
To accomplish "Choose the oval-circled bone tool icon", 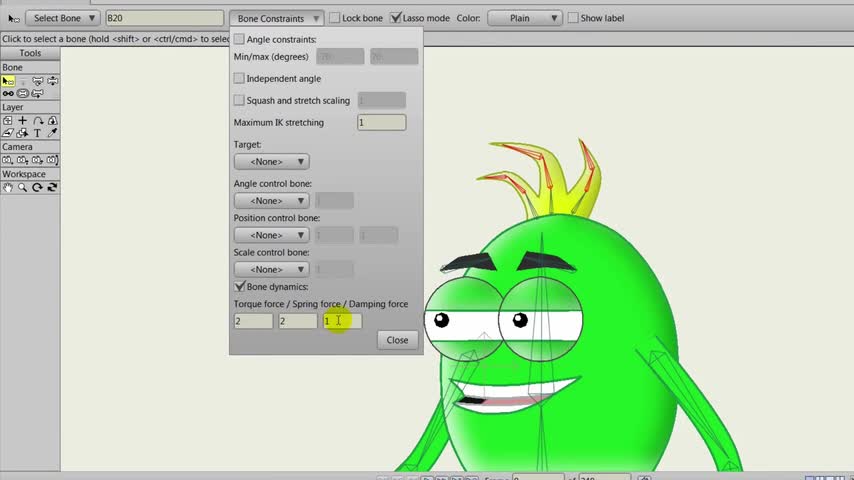I will 23,94.
